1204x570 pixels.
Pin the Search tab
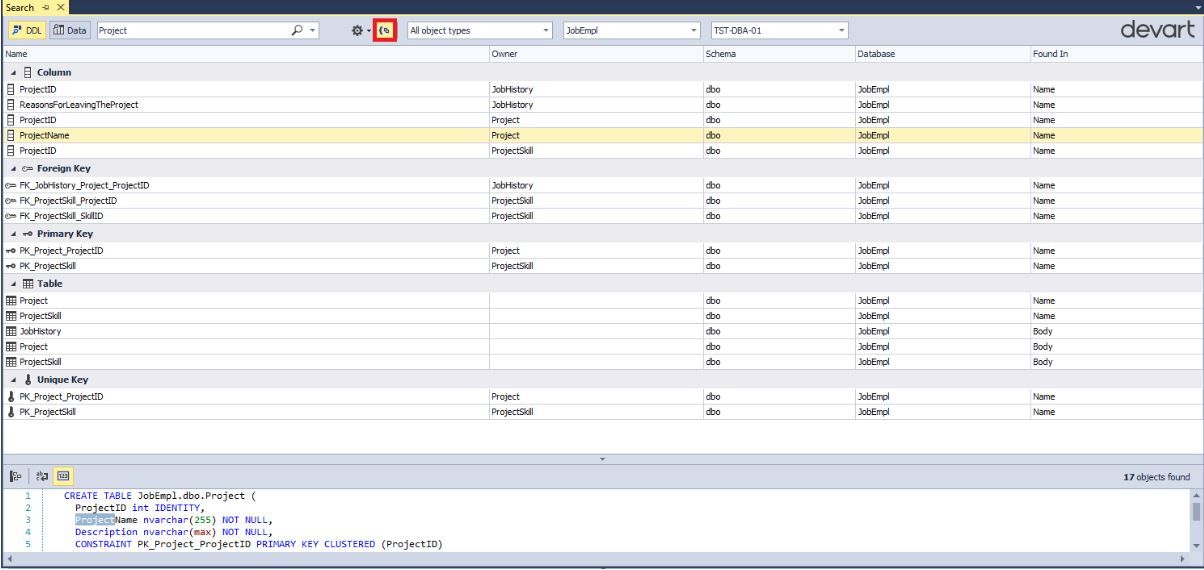point(46,7)
